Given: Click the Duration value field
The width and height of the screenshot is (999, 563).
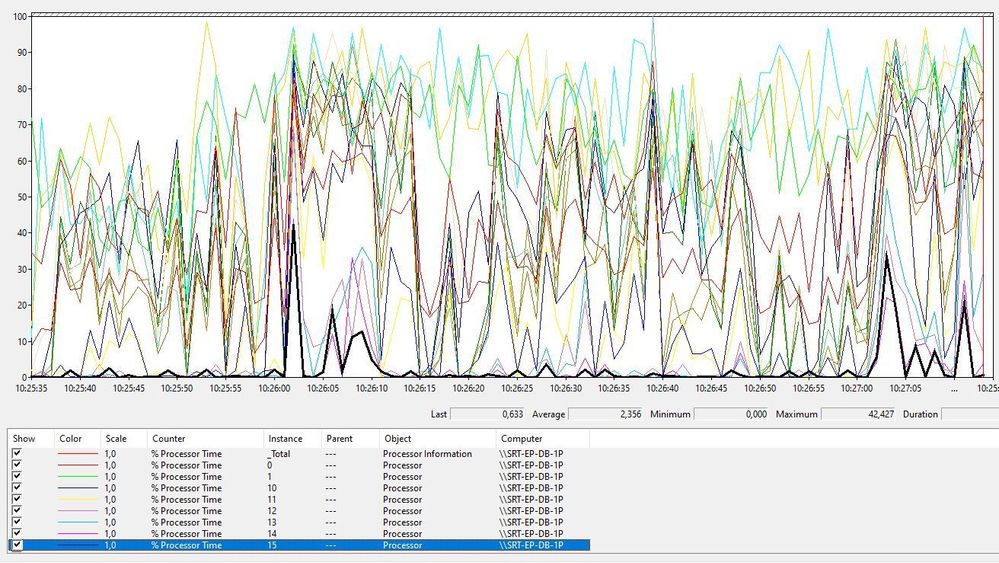Looking at the screenshot, I should 970,414.
